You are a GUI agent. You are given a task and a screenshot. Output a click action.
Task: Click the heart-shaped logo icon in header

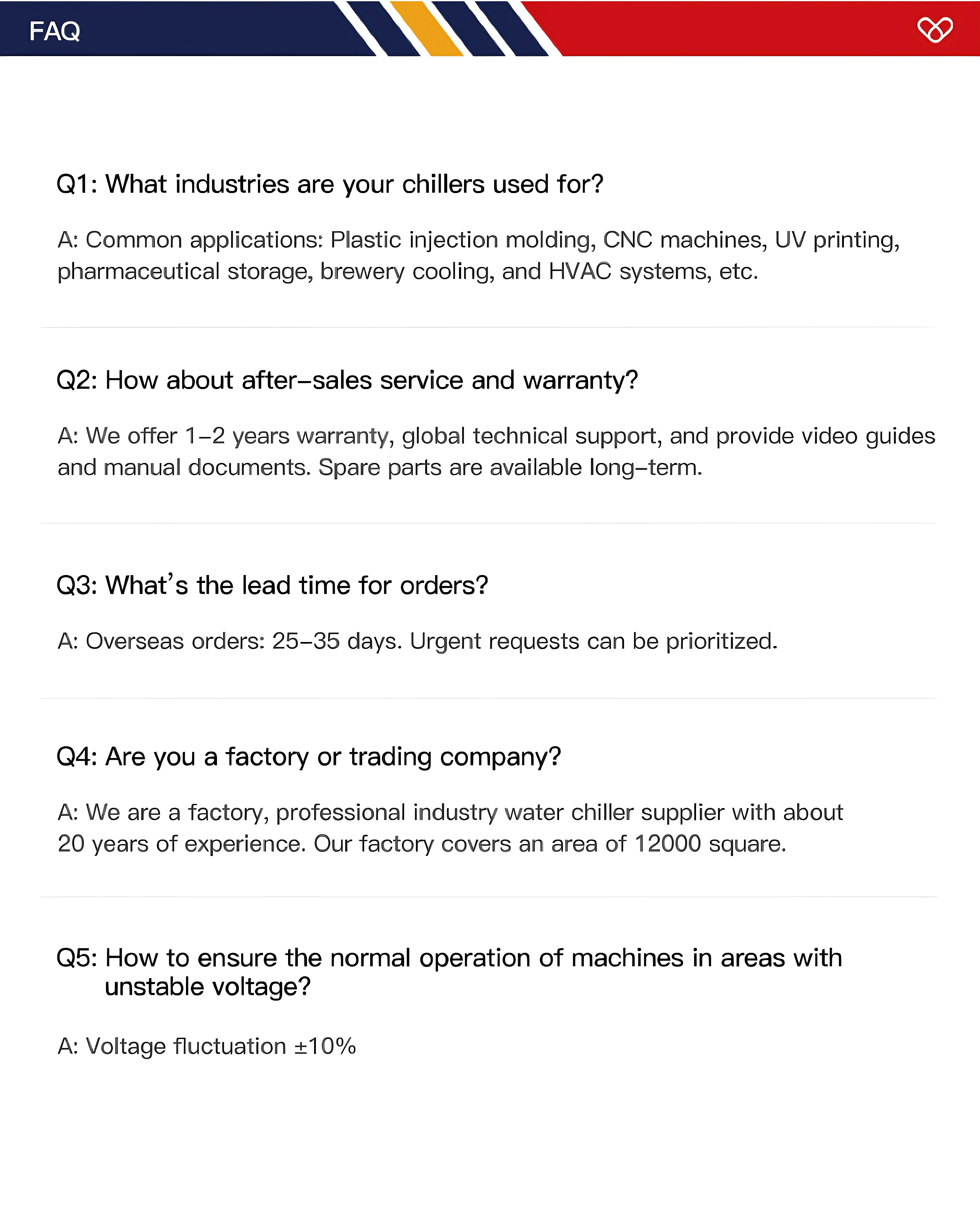(x=935, y=29)
